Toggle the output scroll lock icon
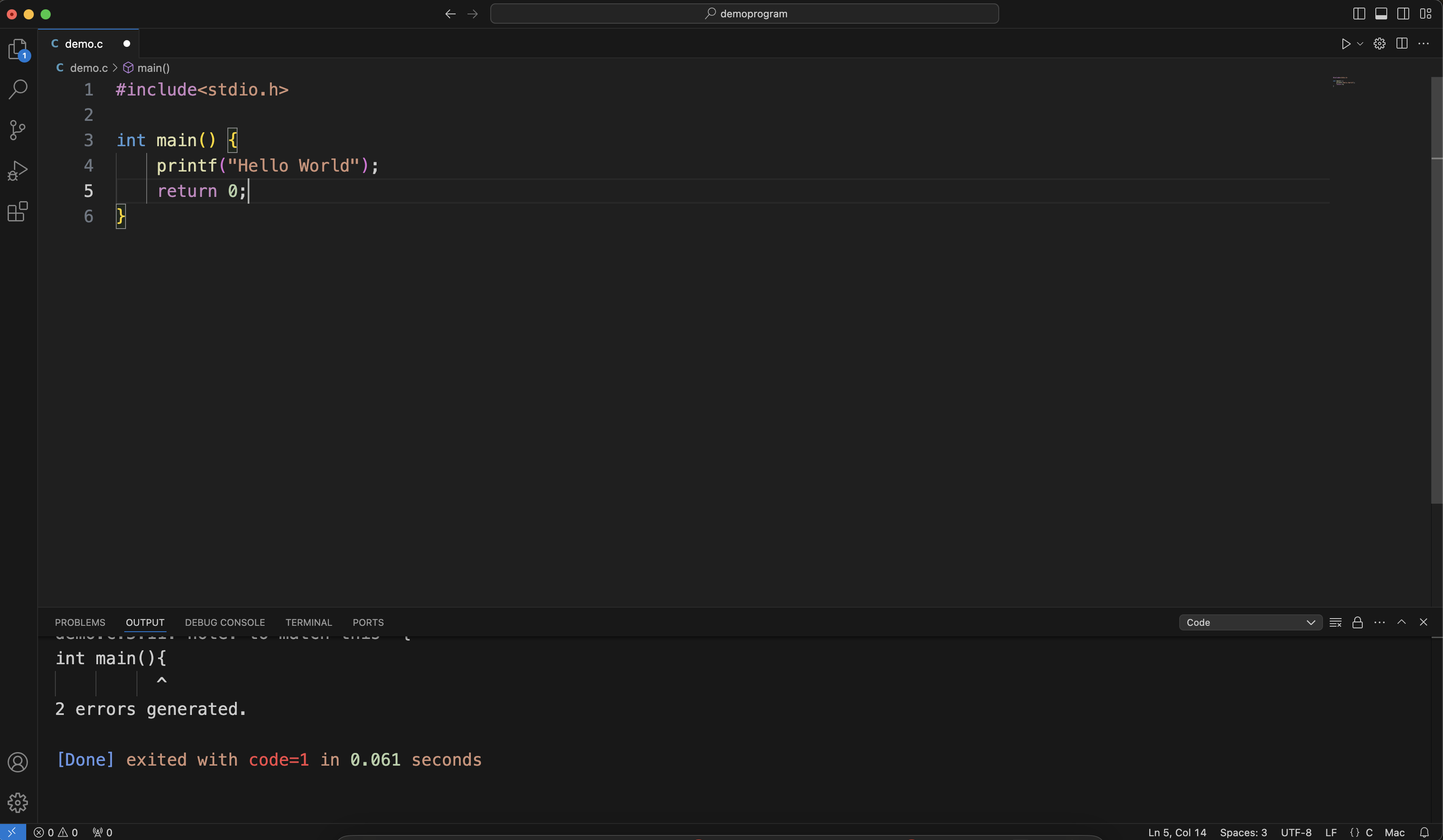This screenshot has height=840, width=1443. click(x=1357, y=622)
